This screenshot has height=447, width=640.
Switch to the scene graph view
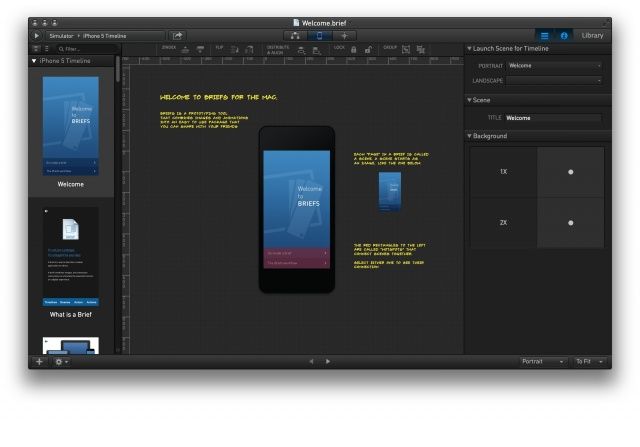[x=295, y=35]
